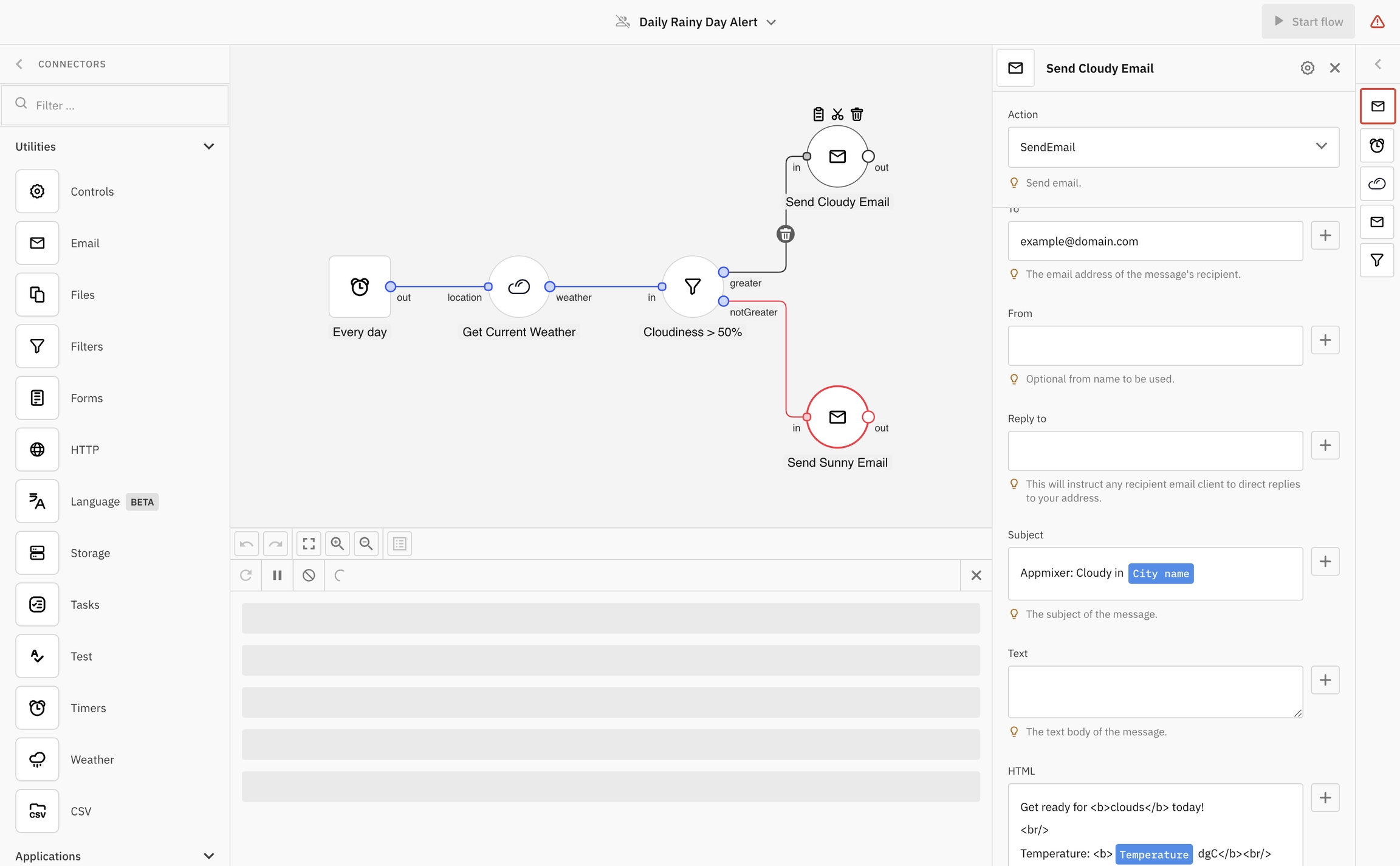Pause the log stream
This screenshot has width=1400, height=866.
[x=277, y=575]
